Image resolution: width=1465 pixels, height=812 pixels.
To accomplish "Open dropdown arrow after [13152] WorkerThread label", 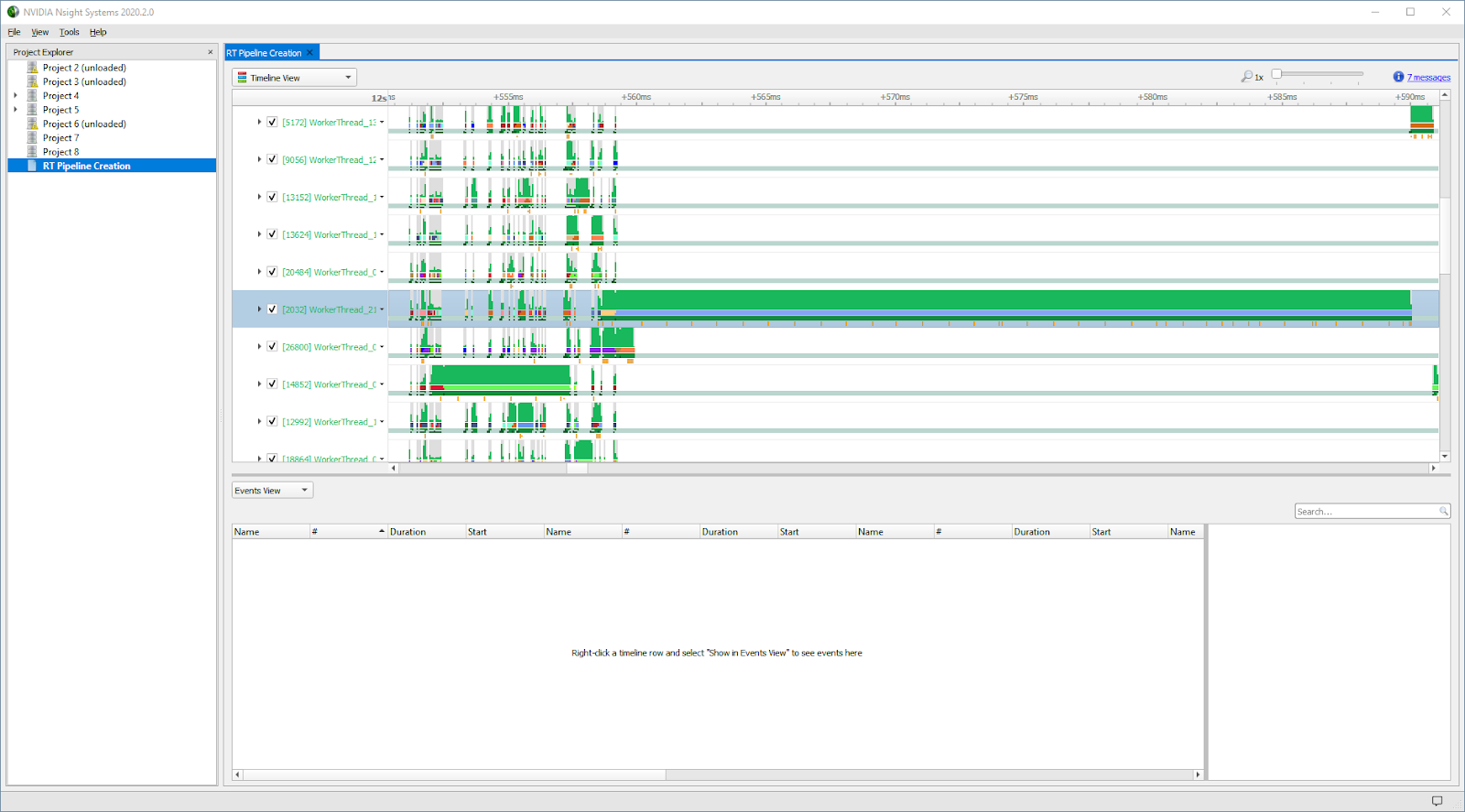I will 382,197.
